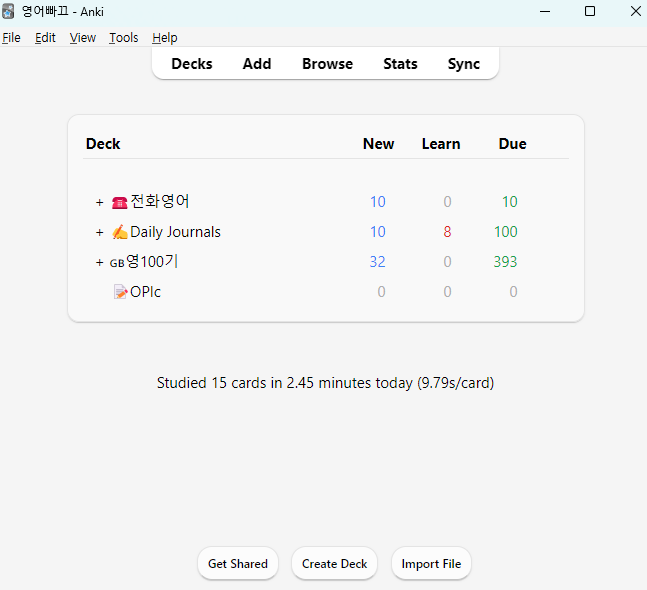Click the New count 10 for Daily Journals
The height and width of the screenshot is (590, 647).
[x=378, y=232]
